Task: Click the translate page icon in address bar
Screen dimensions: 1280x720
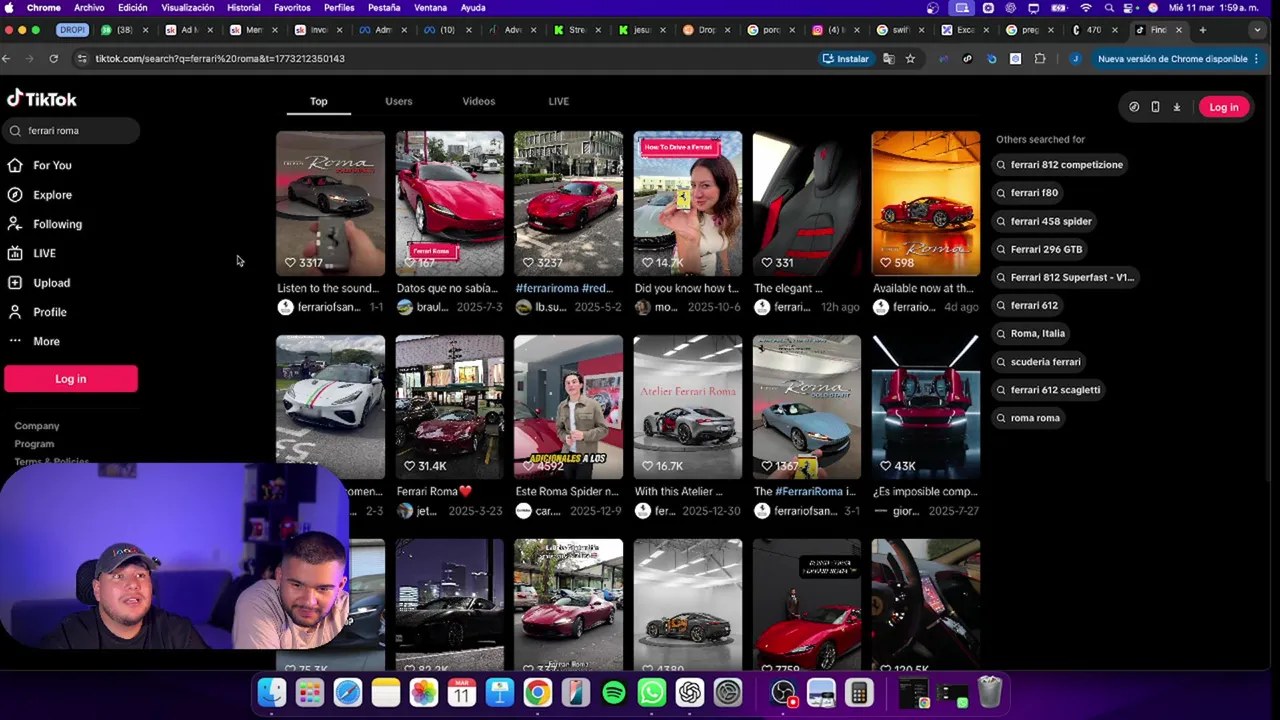Action: 888,59
